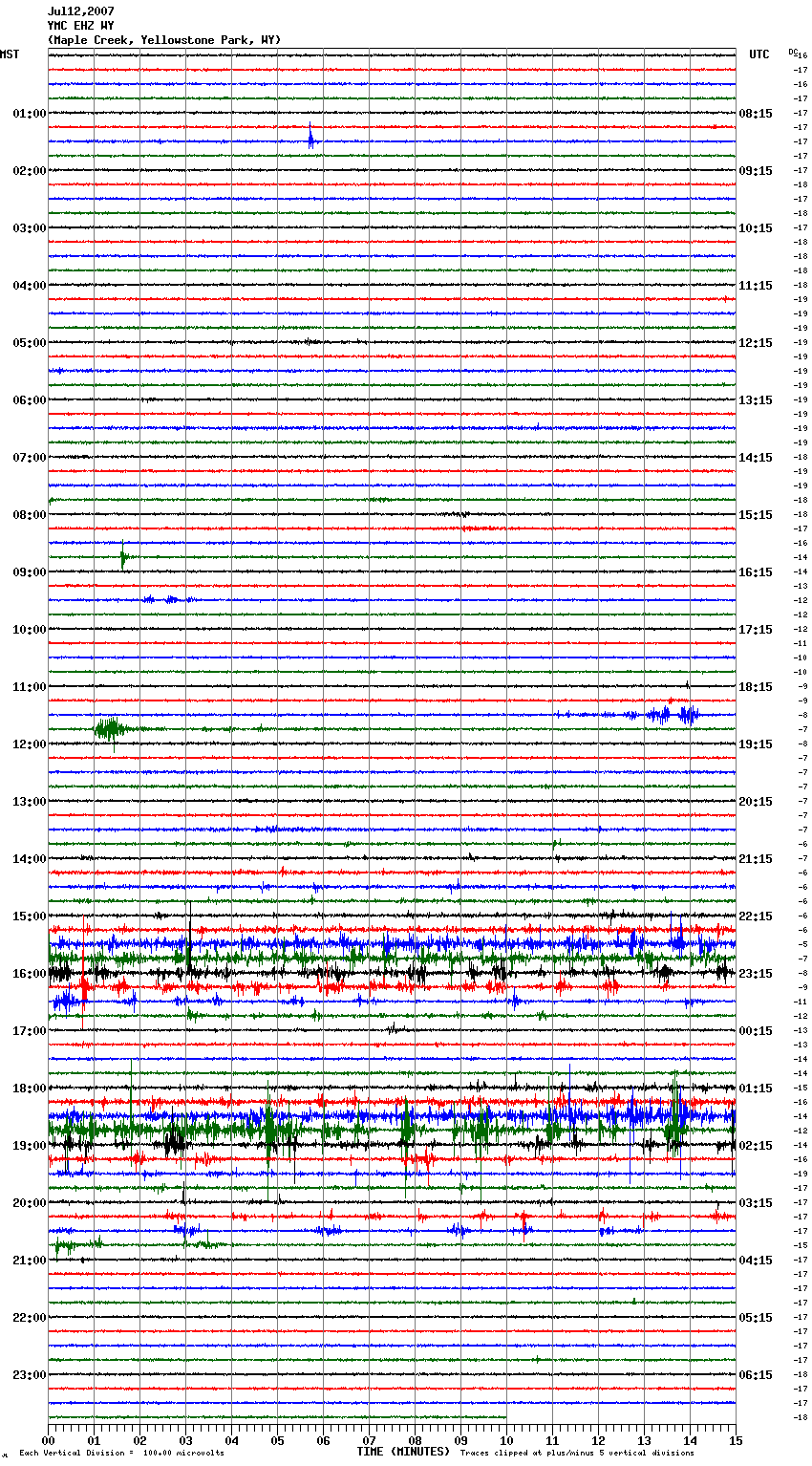The image size is (812, 1466).
Task: Select minute '10' on the bottom time axis
Action: 507,1440
